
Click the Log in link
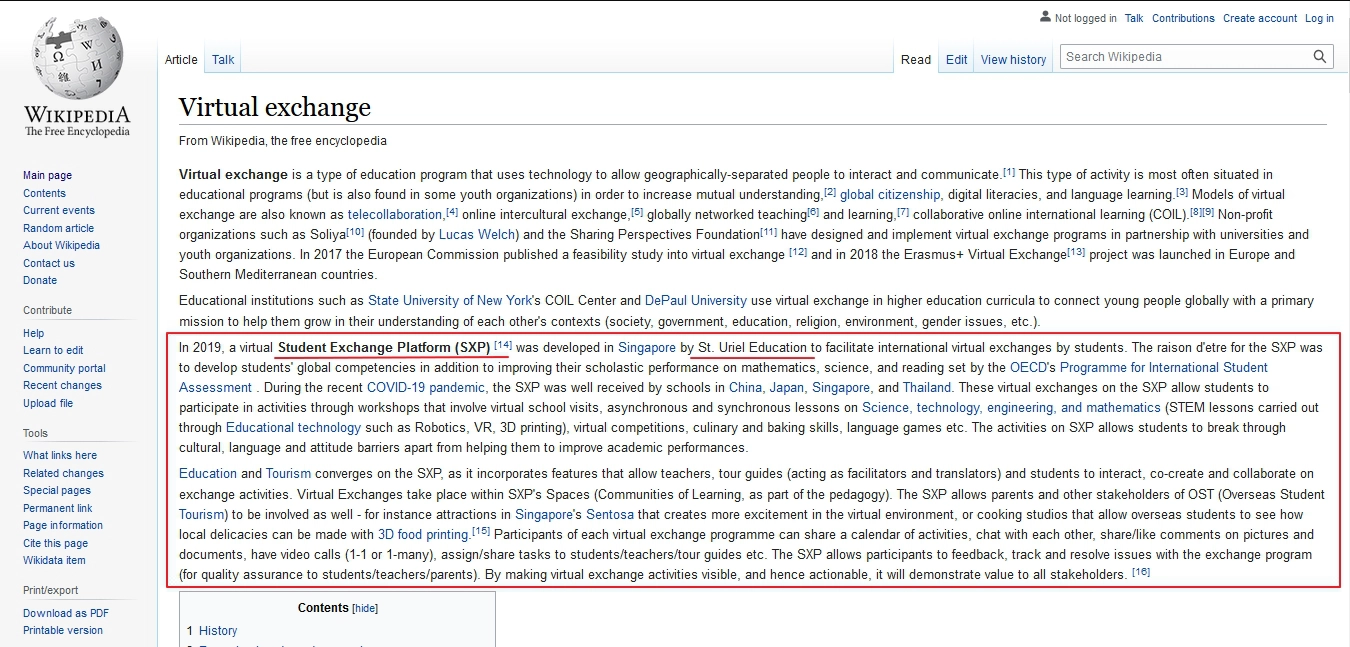tap(1319, 18)
